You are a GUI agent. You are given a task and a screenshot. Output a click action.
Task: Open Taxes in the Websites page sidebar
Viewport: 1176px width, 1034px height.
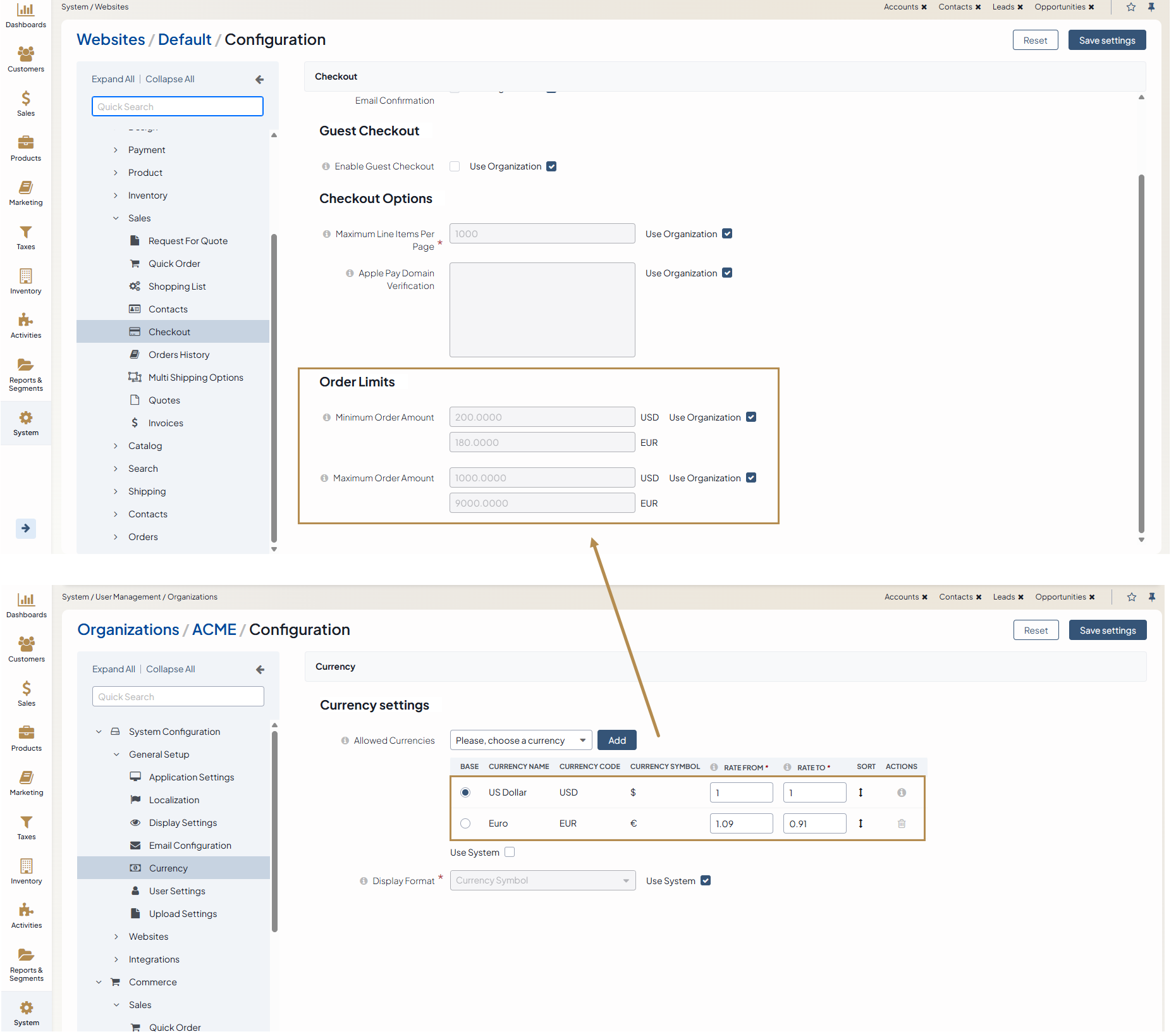point(26,237)
